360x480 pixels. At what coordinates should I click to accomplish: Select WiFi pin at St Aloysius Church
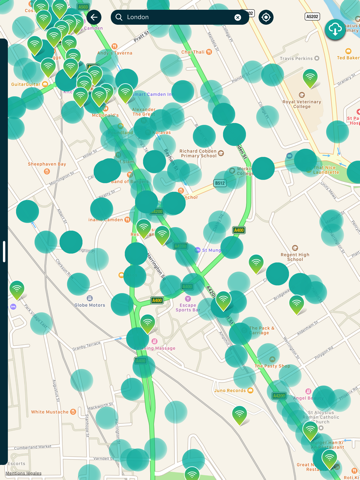click(310, 431)
